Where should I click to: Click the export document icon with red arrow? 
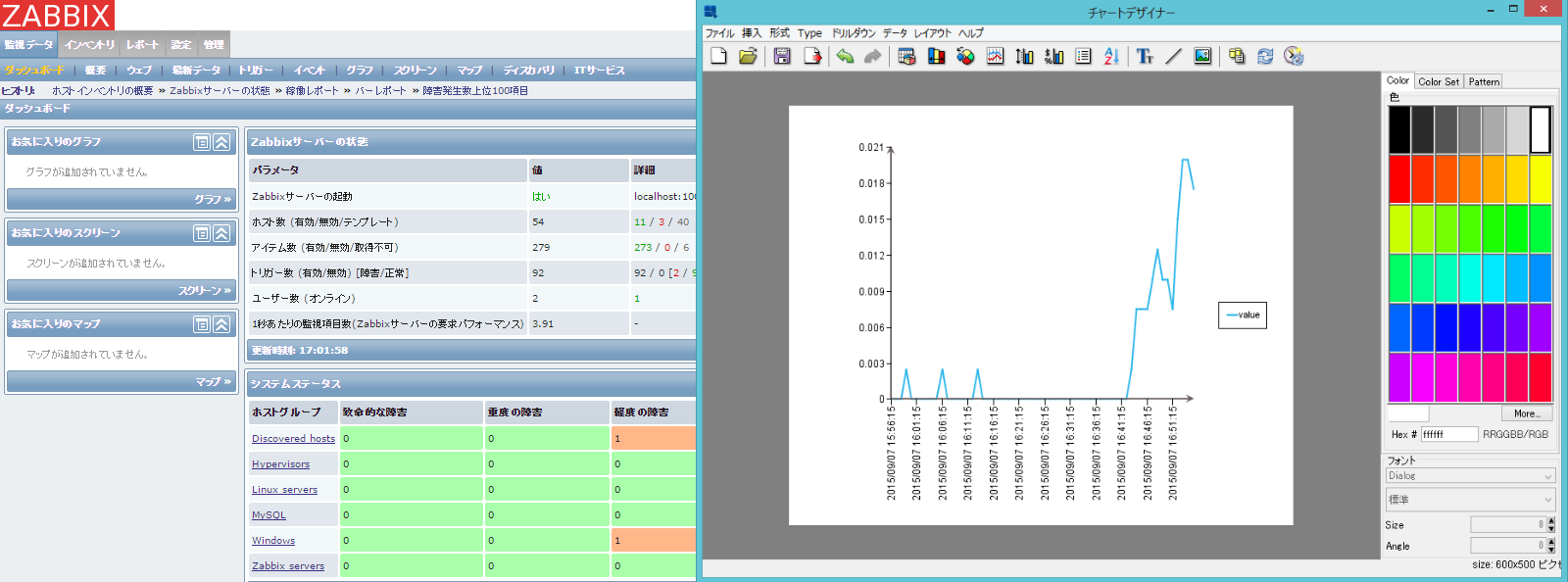pos(812,56)
